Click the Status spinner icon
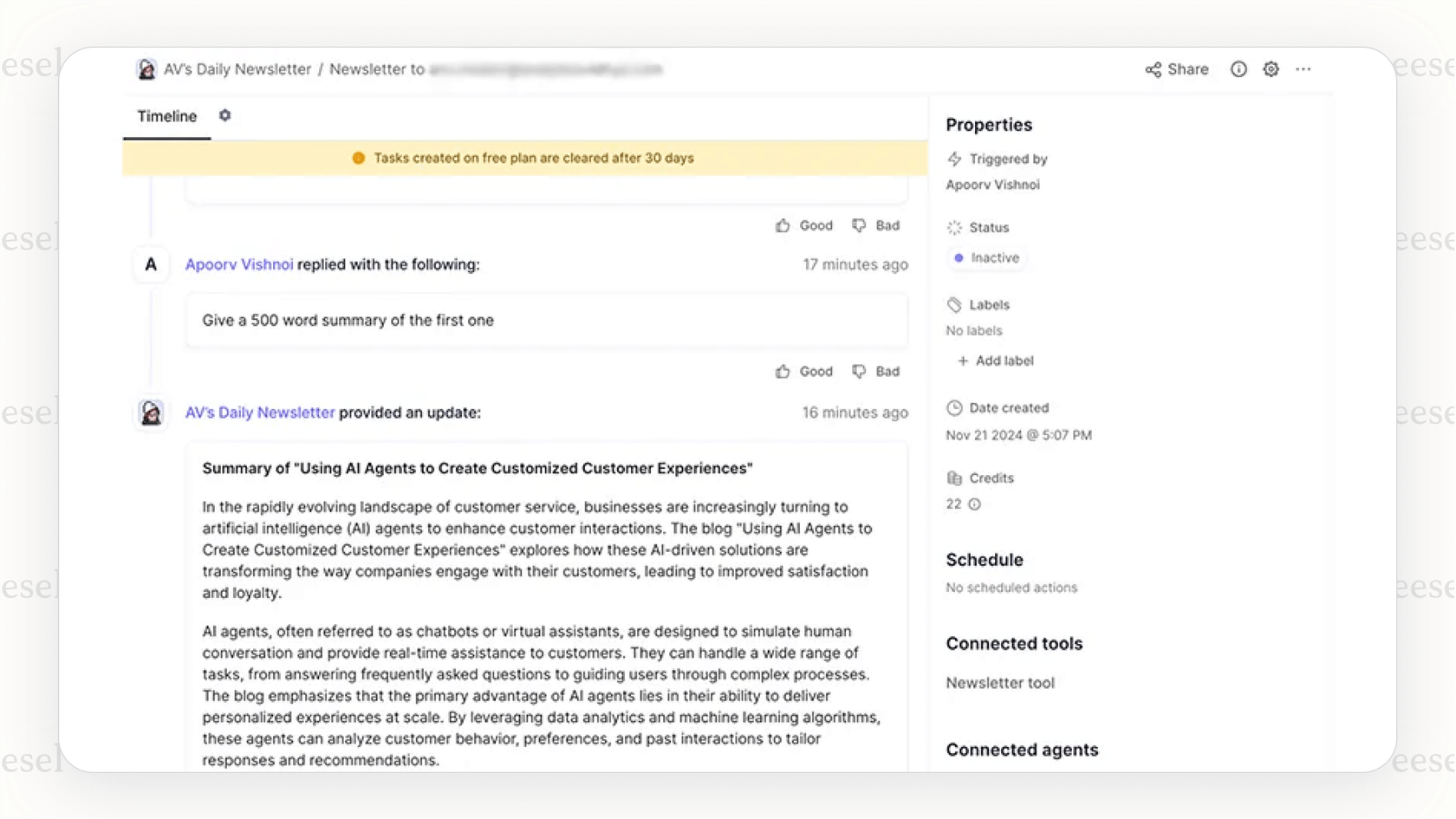 point(953,227)
